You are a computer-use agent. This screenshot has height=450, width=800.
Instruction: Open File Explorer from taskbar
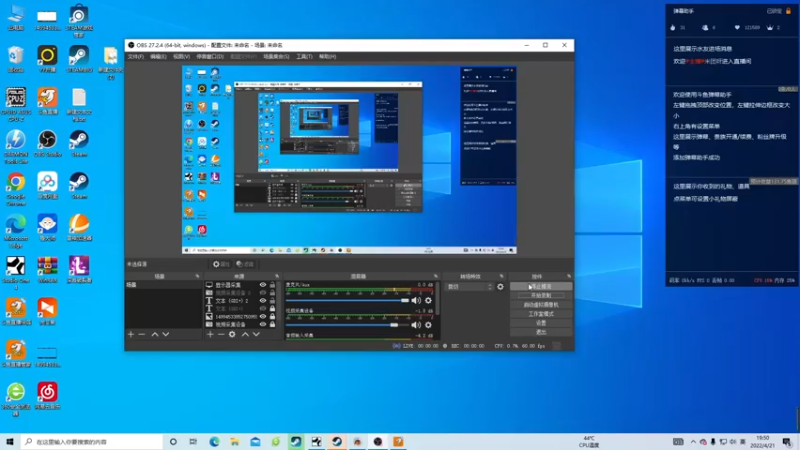tap(235, 442)
